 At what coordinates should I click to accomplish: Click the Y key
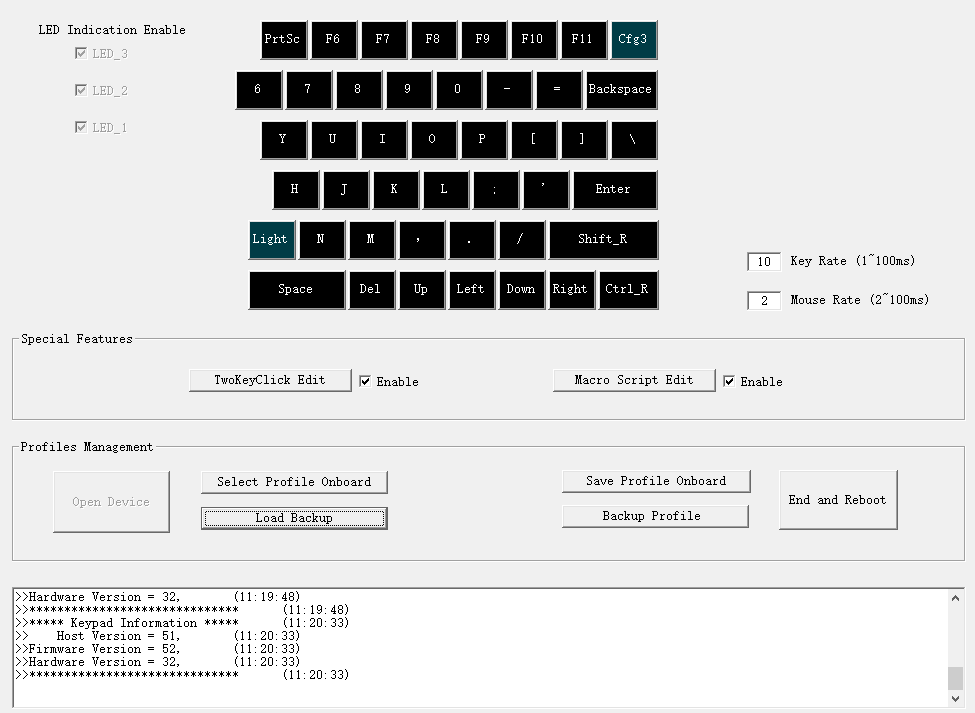pyautogui.click(x=284, y=140)
